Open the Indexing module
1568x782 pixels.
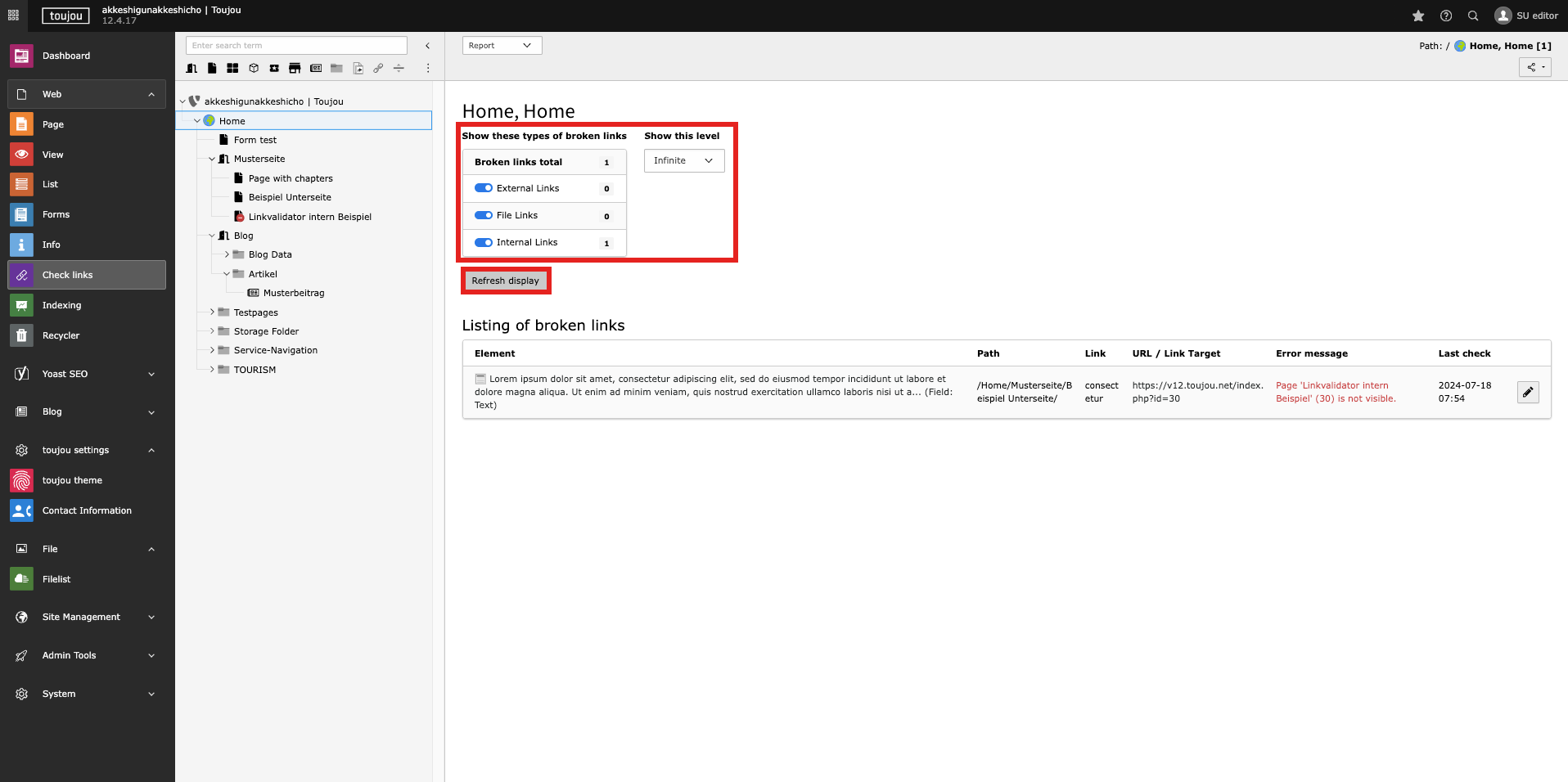click(61, 305)
